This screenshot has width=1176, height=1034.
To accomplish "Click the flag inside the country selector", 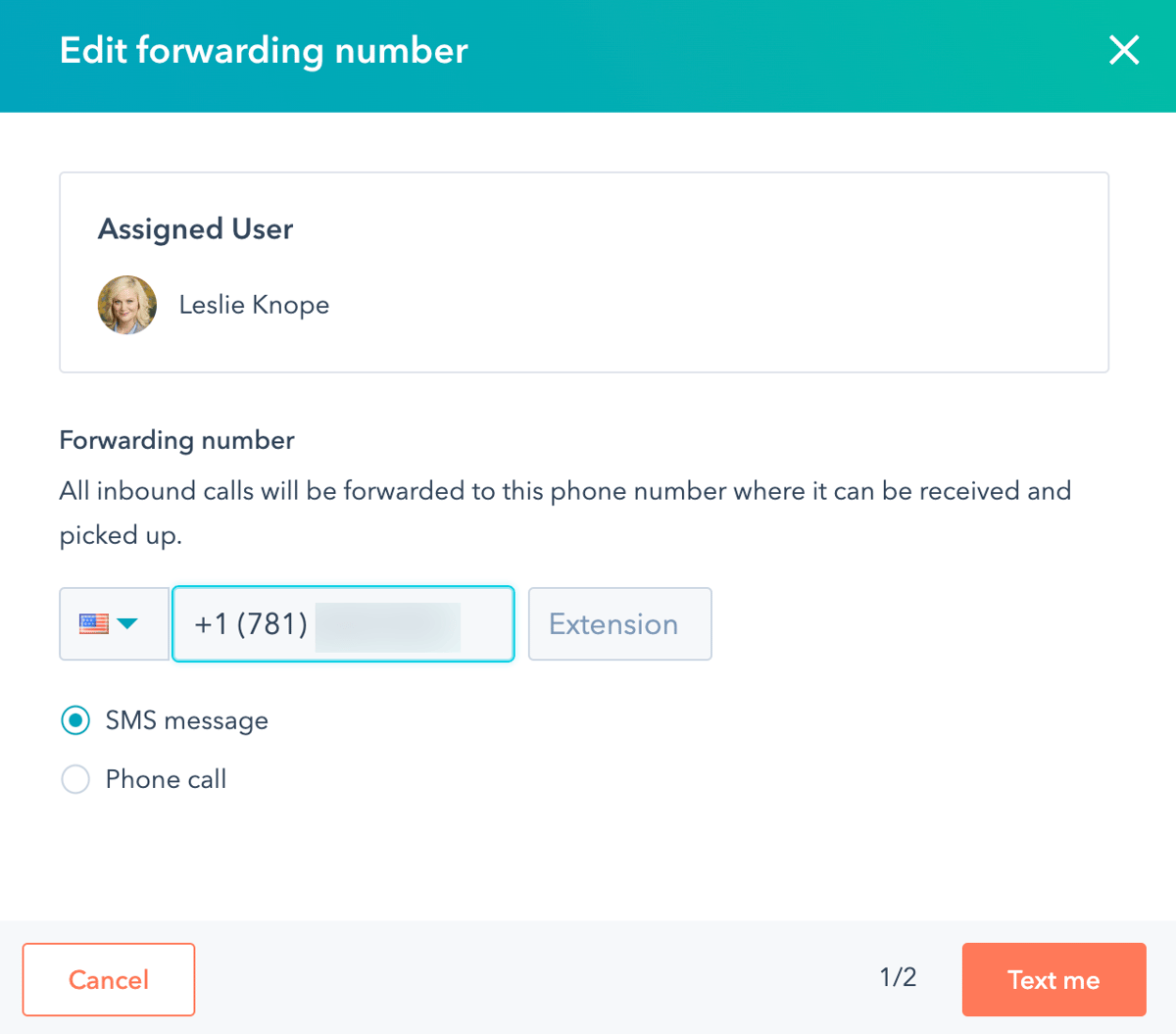I will pyautogui.click(x=93, y=621).
